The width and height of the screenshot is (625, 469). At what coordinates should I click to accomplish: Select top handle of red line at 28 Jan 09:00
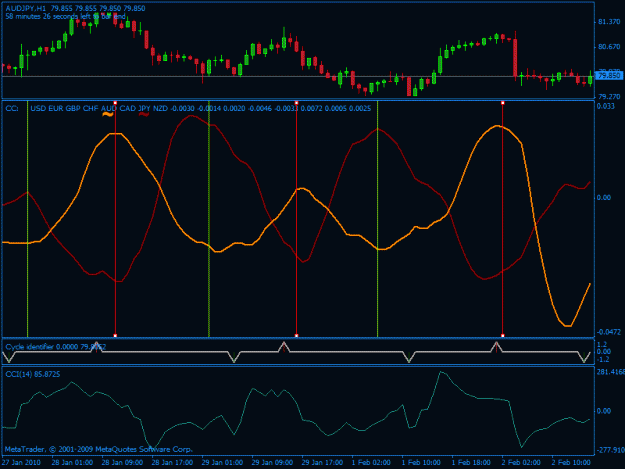tap(115, 103)
